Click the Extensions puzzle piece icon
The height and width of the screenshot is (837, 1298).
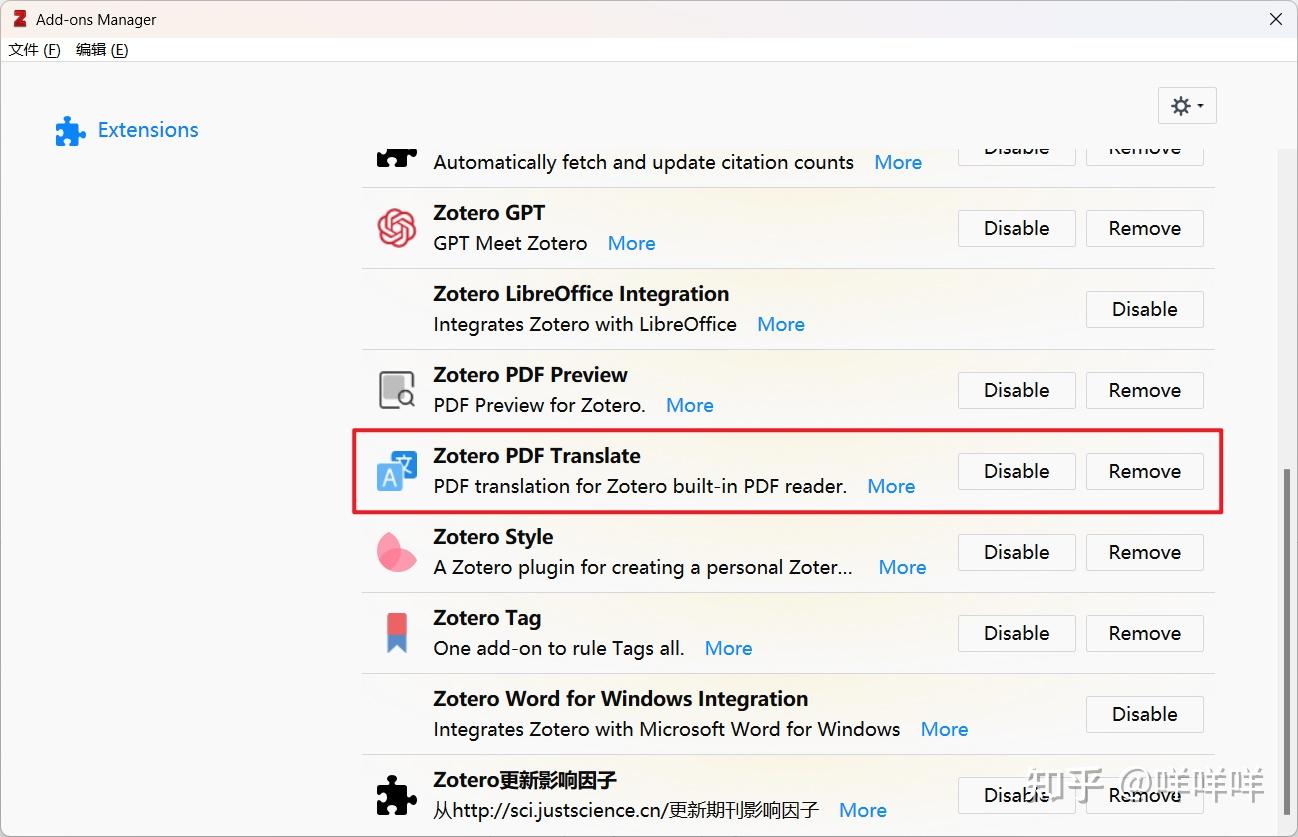point(70,131)
